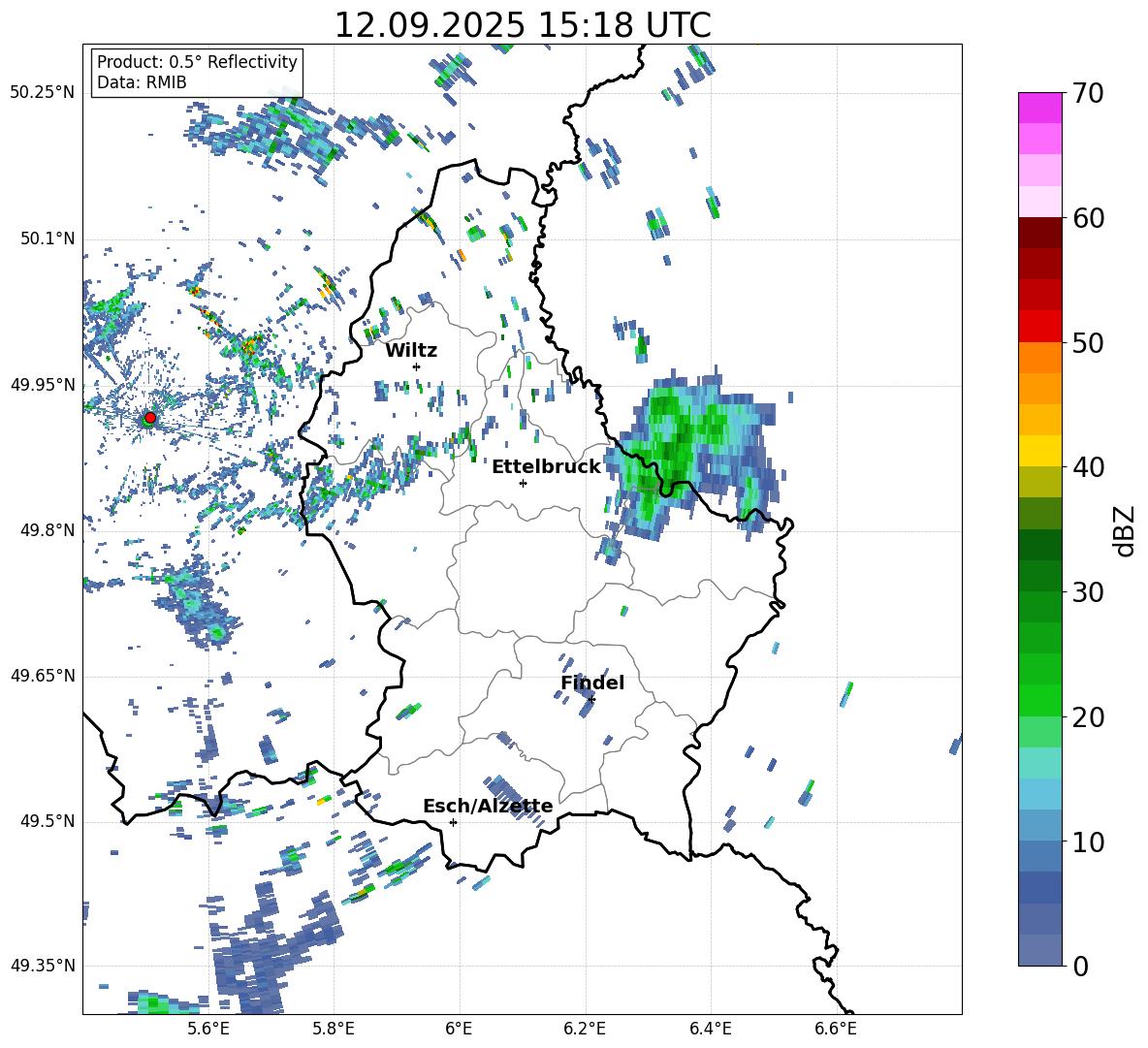The image size is (1148, 1048).
Task: Click the colorbar 30 tick label
Action: 1089,592
